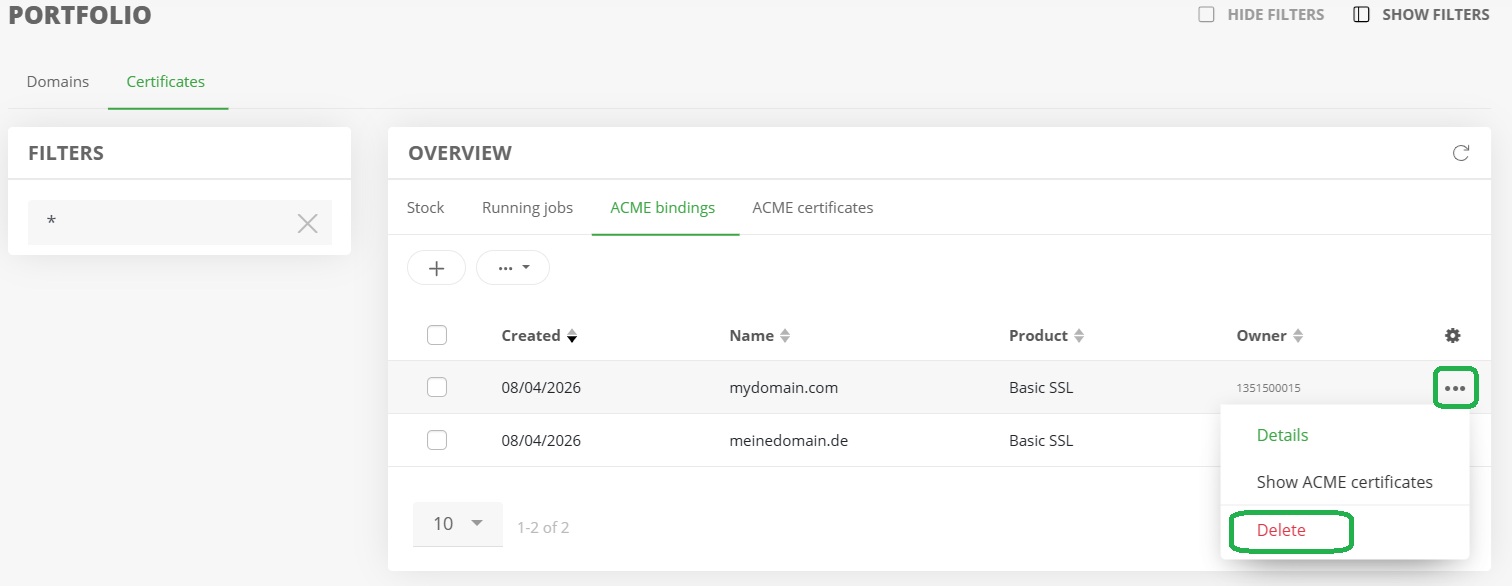
Task: Check the meinedomain.de row checkbox
Action: tap(437, 440)
